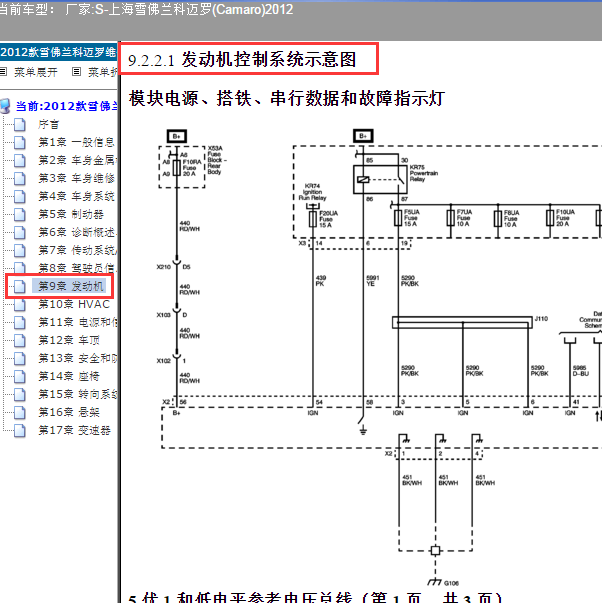Collapse menus with 菜单折叠 button
This screenshot has width=602, height=603.
tap(102, 72)
